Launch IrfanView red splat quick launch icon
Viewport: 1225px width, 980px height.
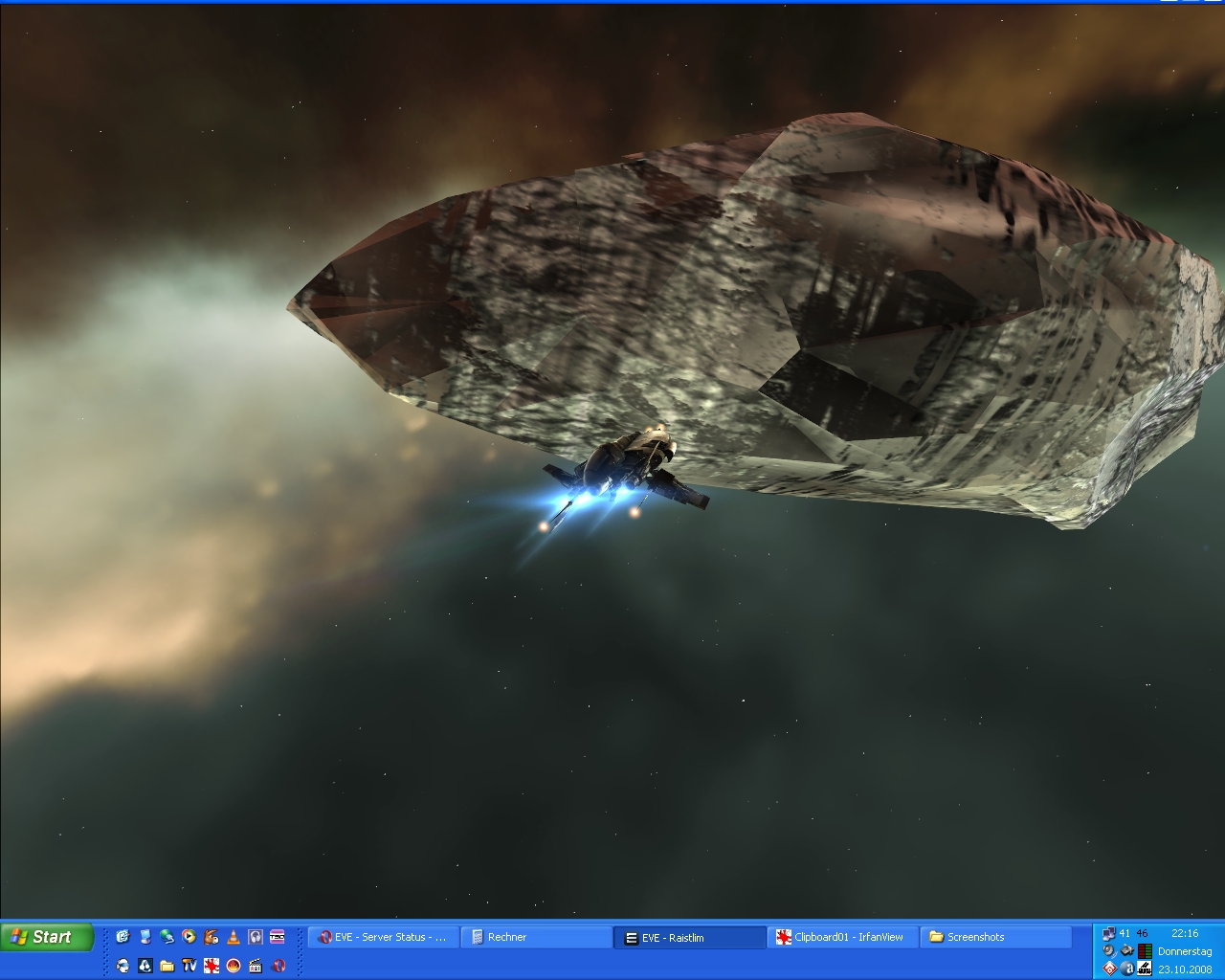tap(211, 966)
